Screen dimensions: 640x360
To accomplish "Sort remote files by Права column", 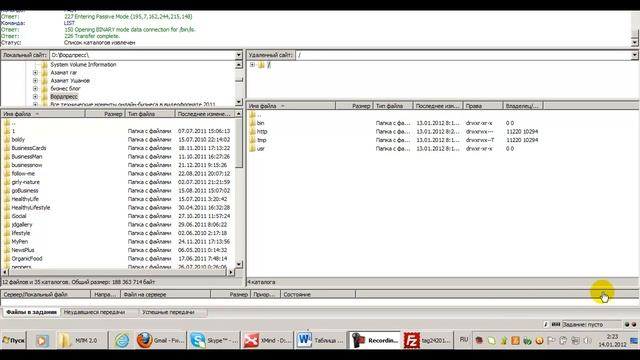I will [x=483, y=106].
